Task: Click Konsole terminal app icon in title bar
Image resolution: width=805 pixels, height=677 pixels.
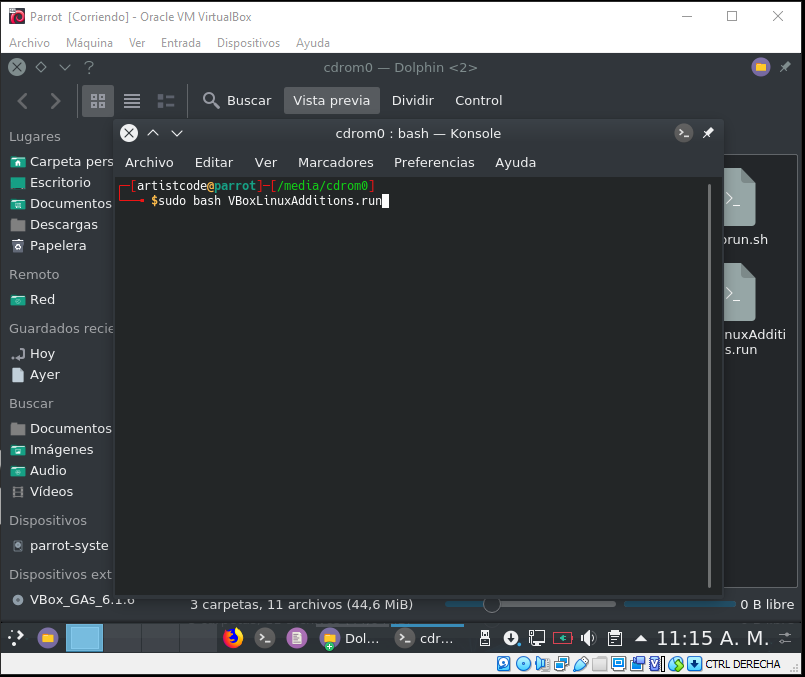Action: point(683,133)
